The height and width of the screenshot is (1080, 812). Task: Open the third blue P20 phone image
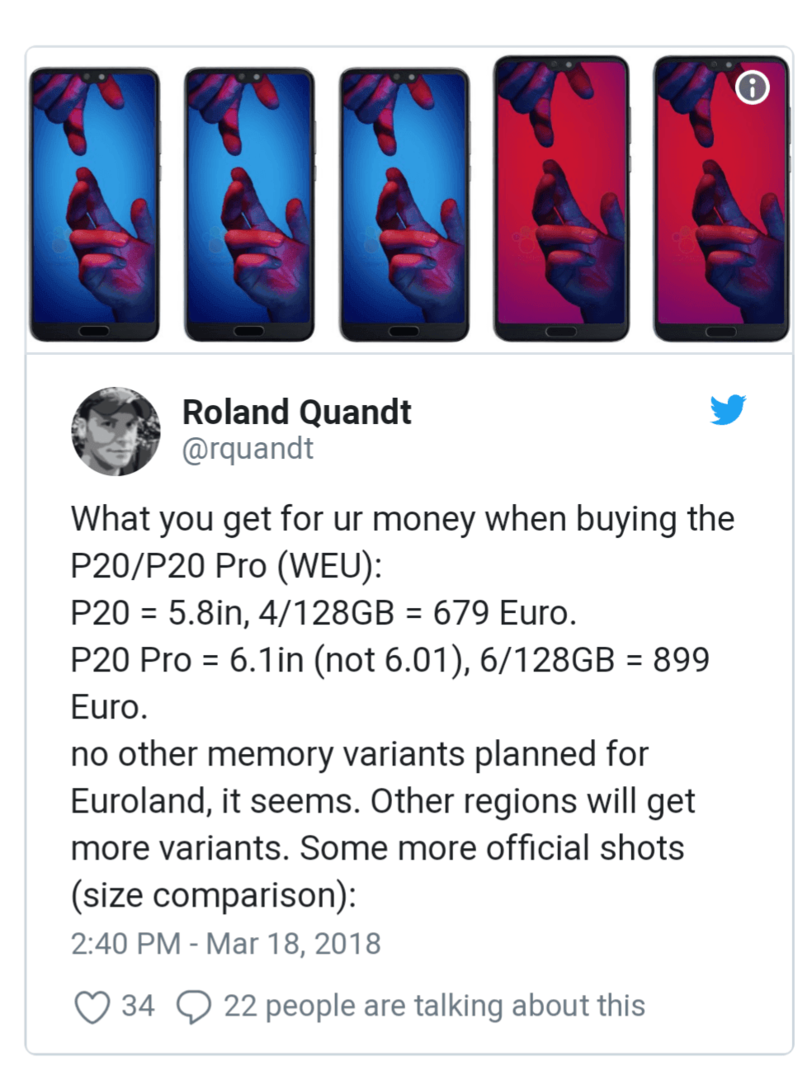(x=404, y=205)
